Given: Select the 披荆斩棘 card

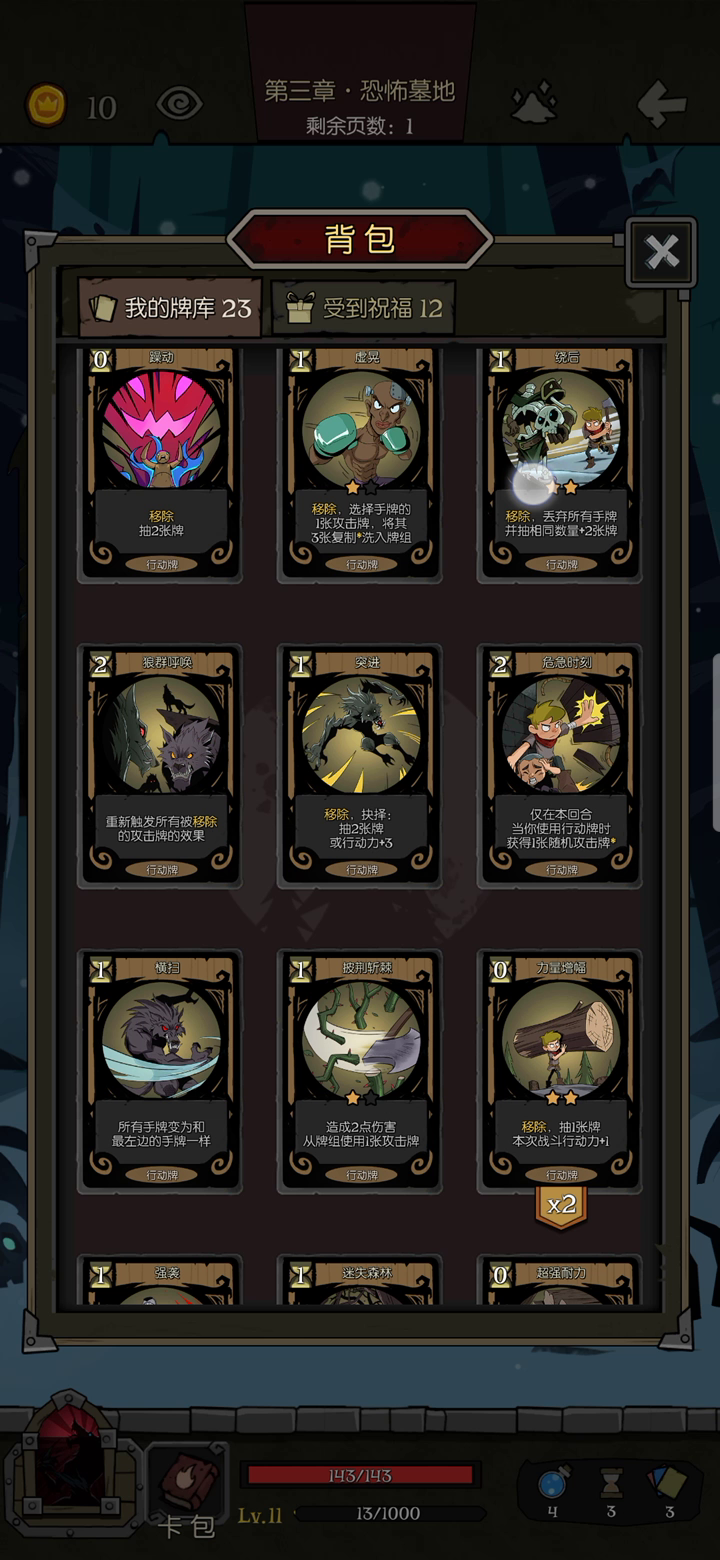Looking at the screenshot, I should [361, 1070].
